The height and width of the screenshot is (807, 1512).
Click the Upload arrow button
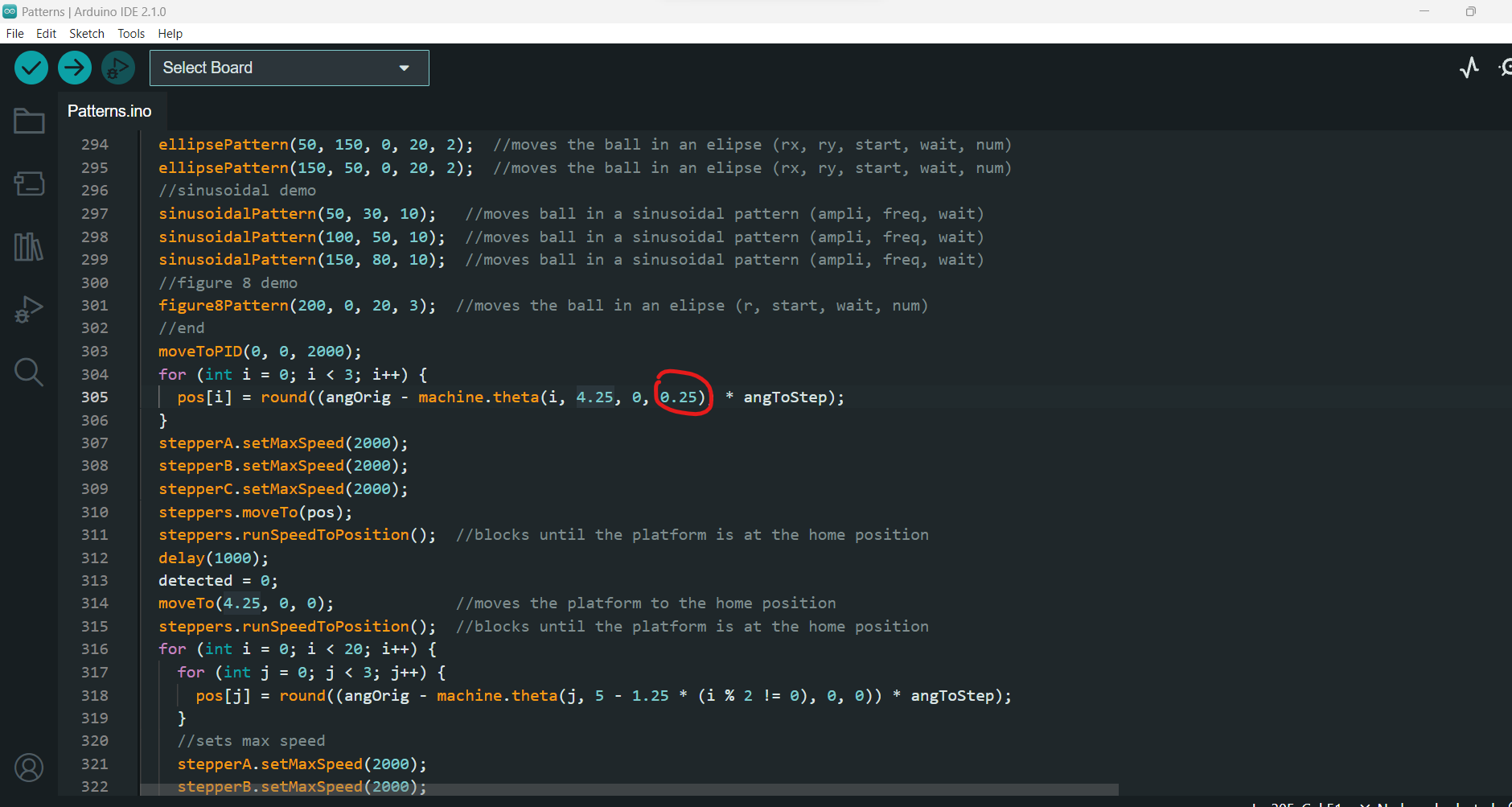75,68
